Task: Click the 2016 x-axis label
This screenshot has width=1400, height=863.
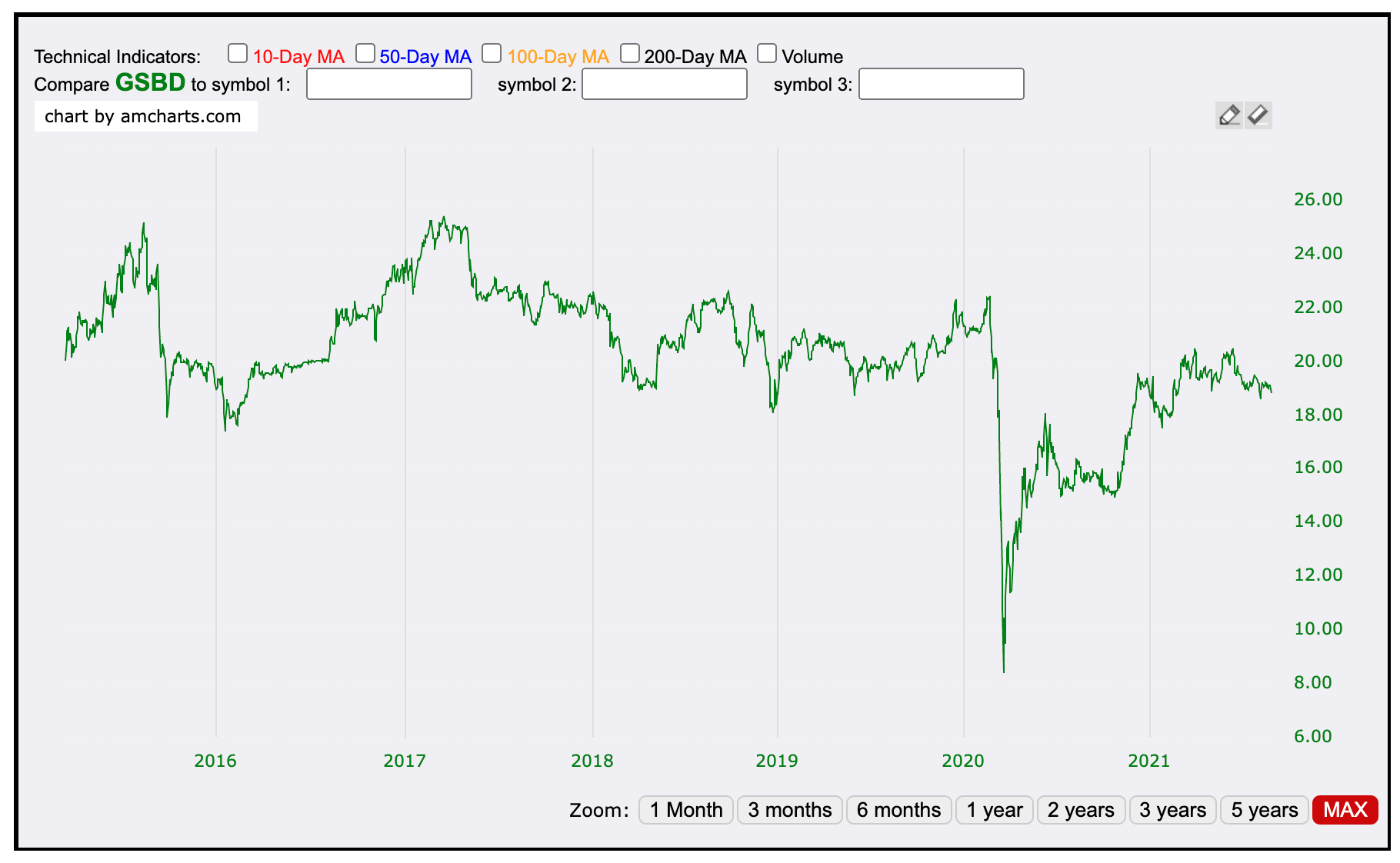Action: click(x=215, y=761)
